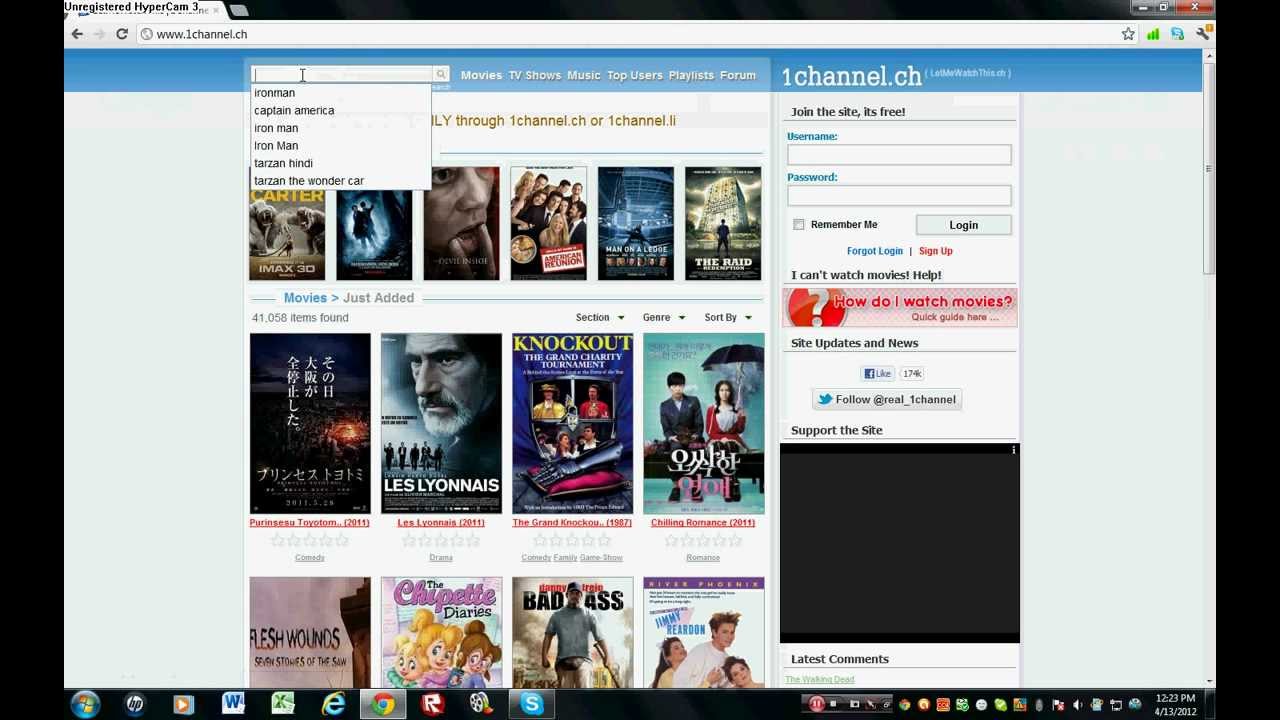Click the ad info icon
1280x720 pixels.
pyautogui.click(x=1013, y=450)
